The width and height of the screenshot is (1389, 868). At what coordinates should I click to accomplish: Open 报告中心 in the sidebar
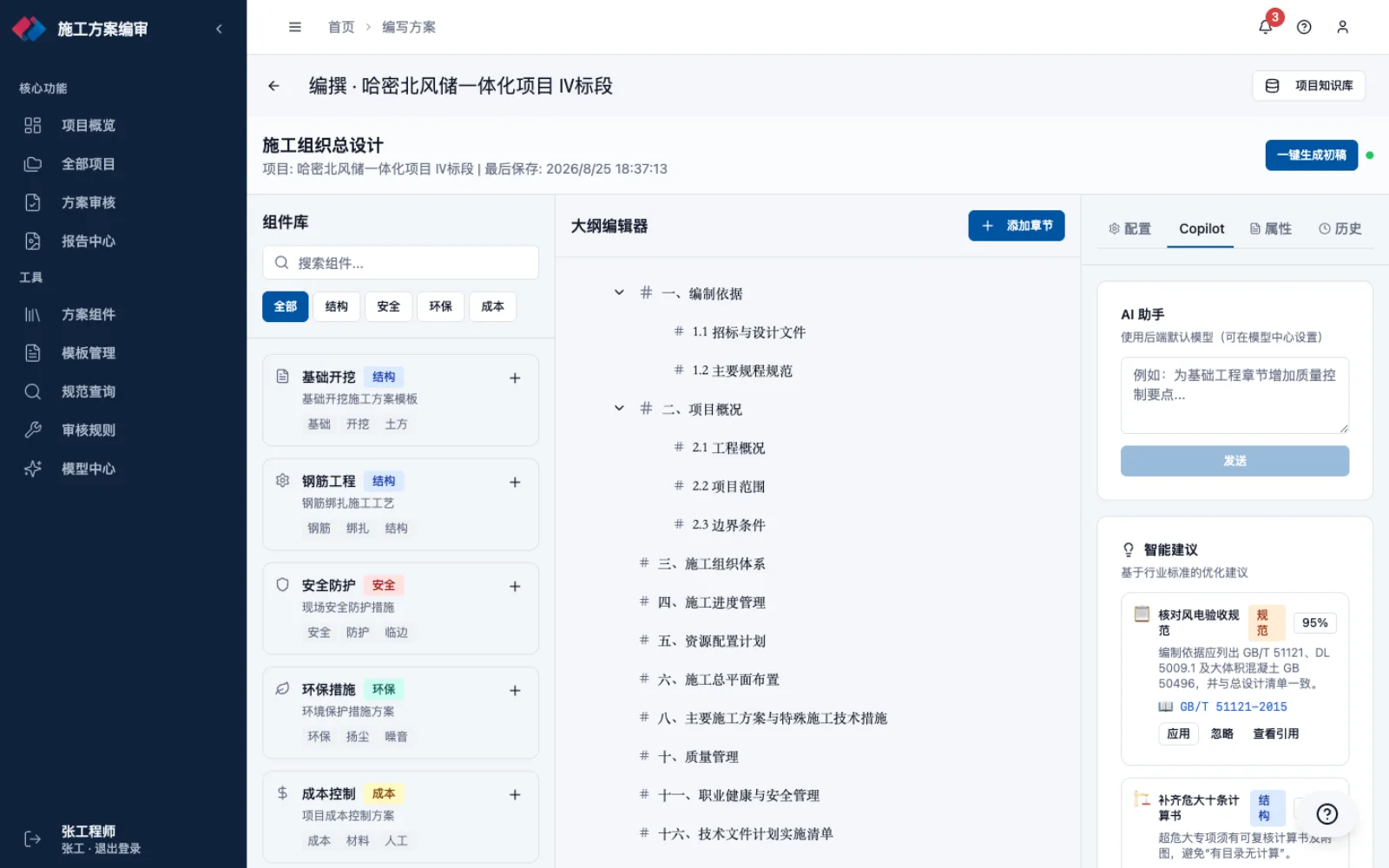point(123,241)
